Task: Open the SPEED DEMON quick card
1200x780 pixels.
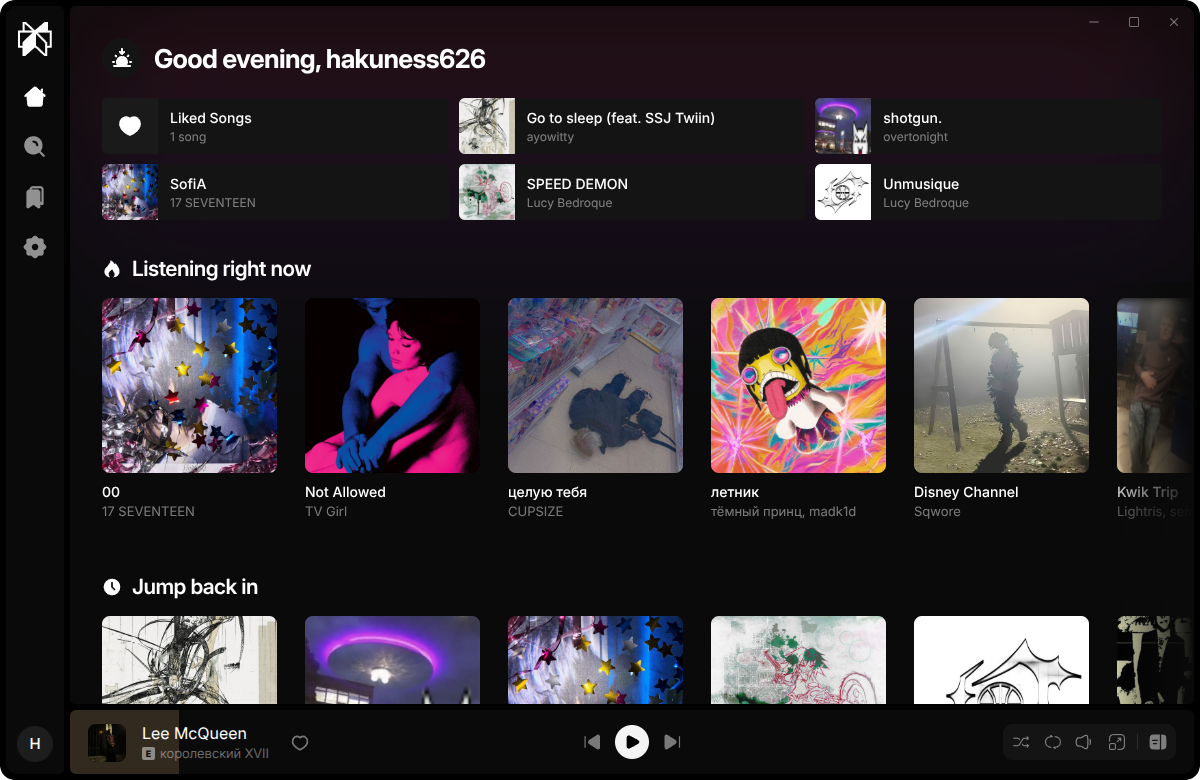Action: pos(632,192)
